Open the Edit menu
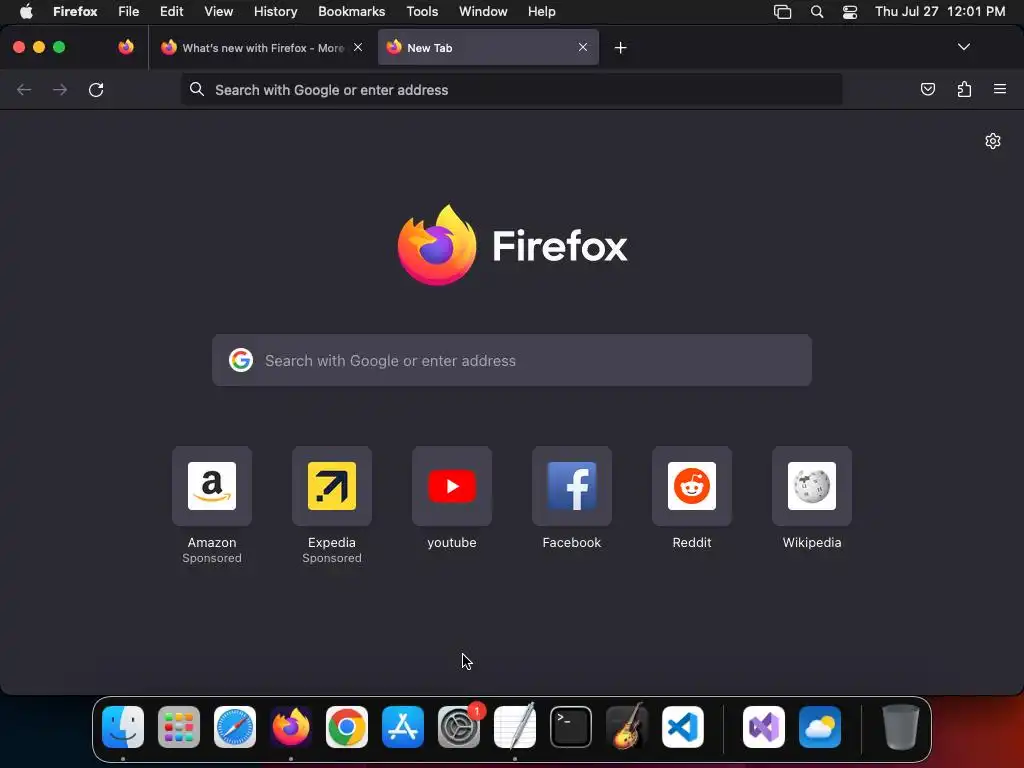Image resolution: width=1024 pixels, height=768 pixels. pyautogui.click(x=171, y=11)
